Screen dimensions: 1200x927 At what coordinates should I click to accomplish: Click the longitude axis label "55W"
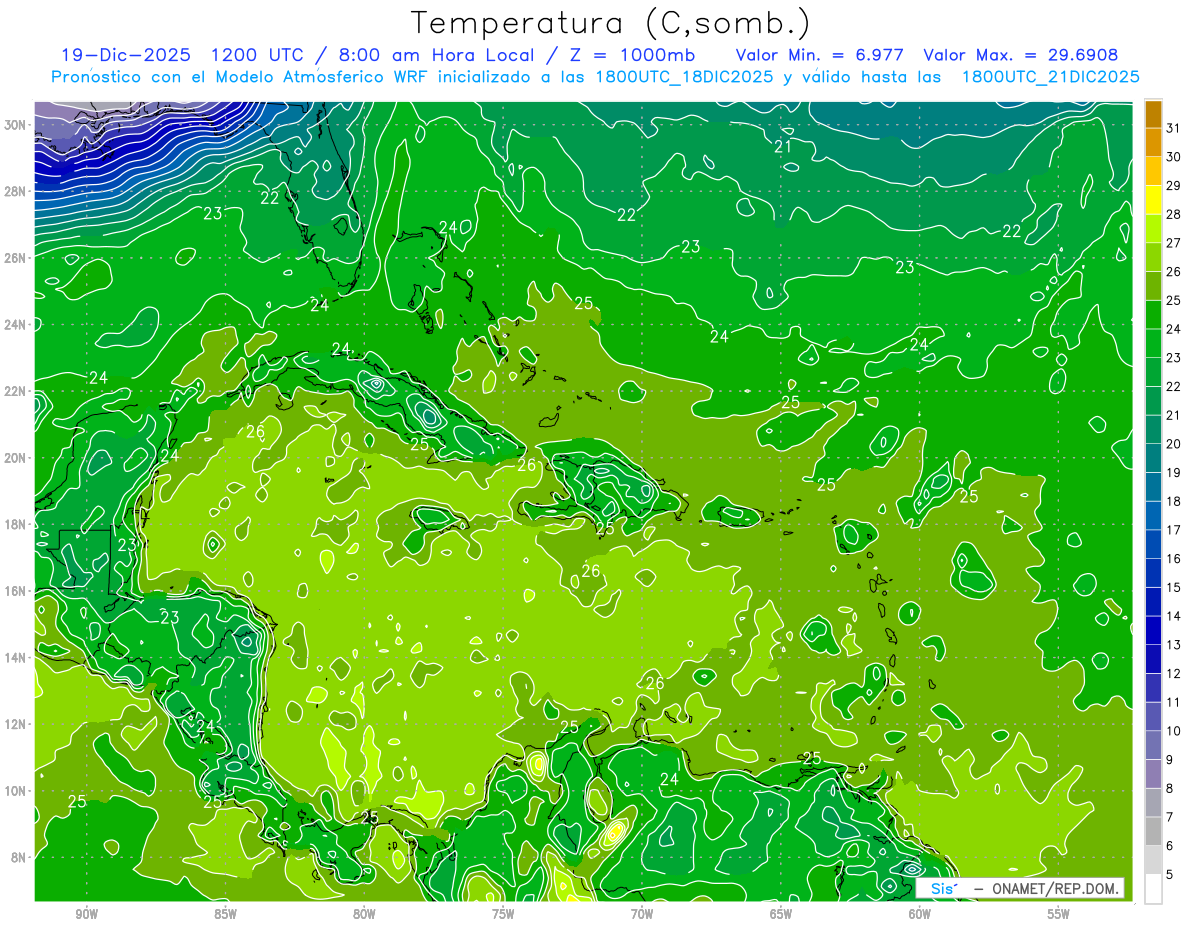(x=1059, y=914)
